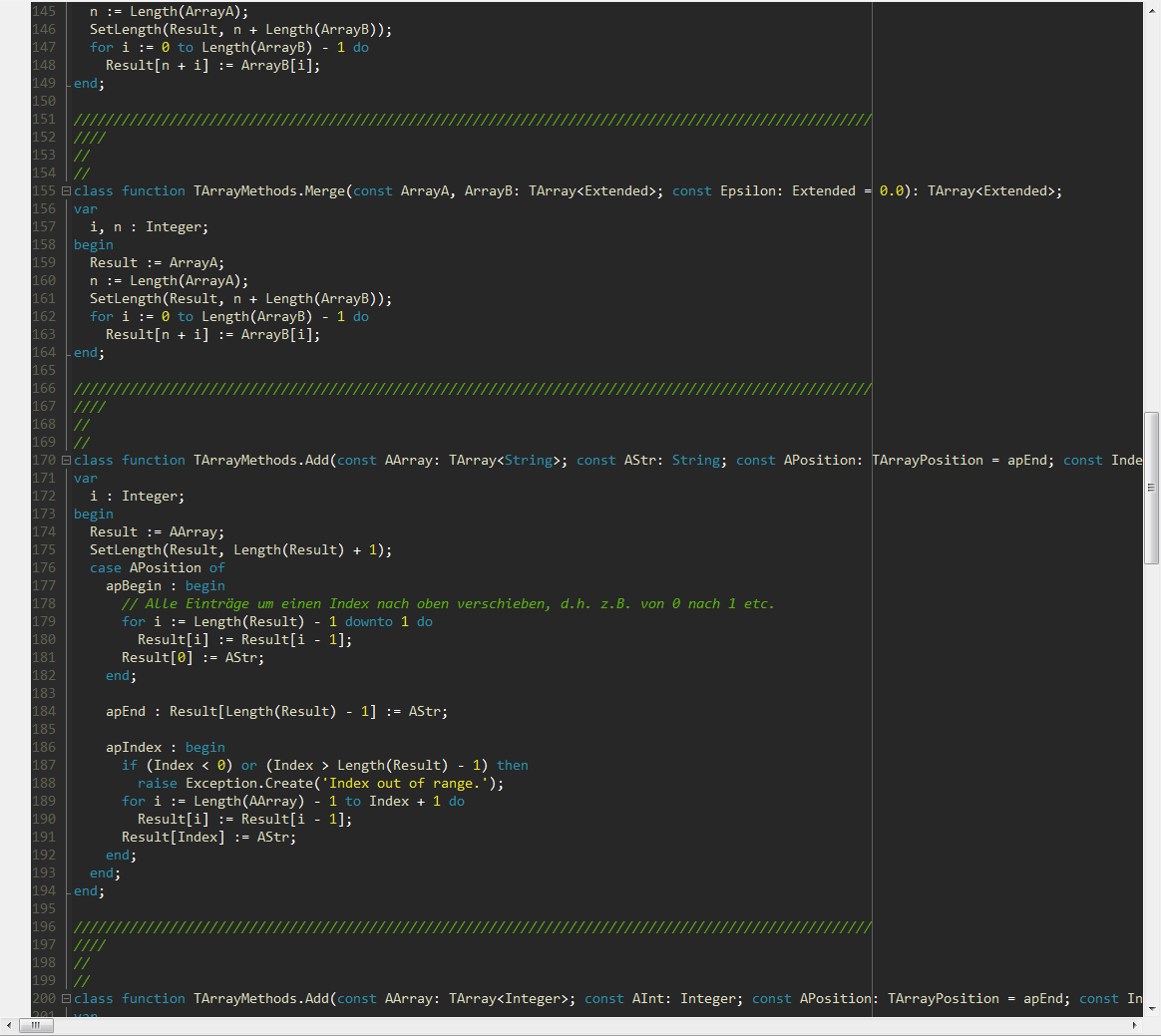Click the apEnd case label on line 184

126,712
